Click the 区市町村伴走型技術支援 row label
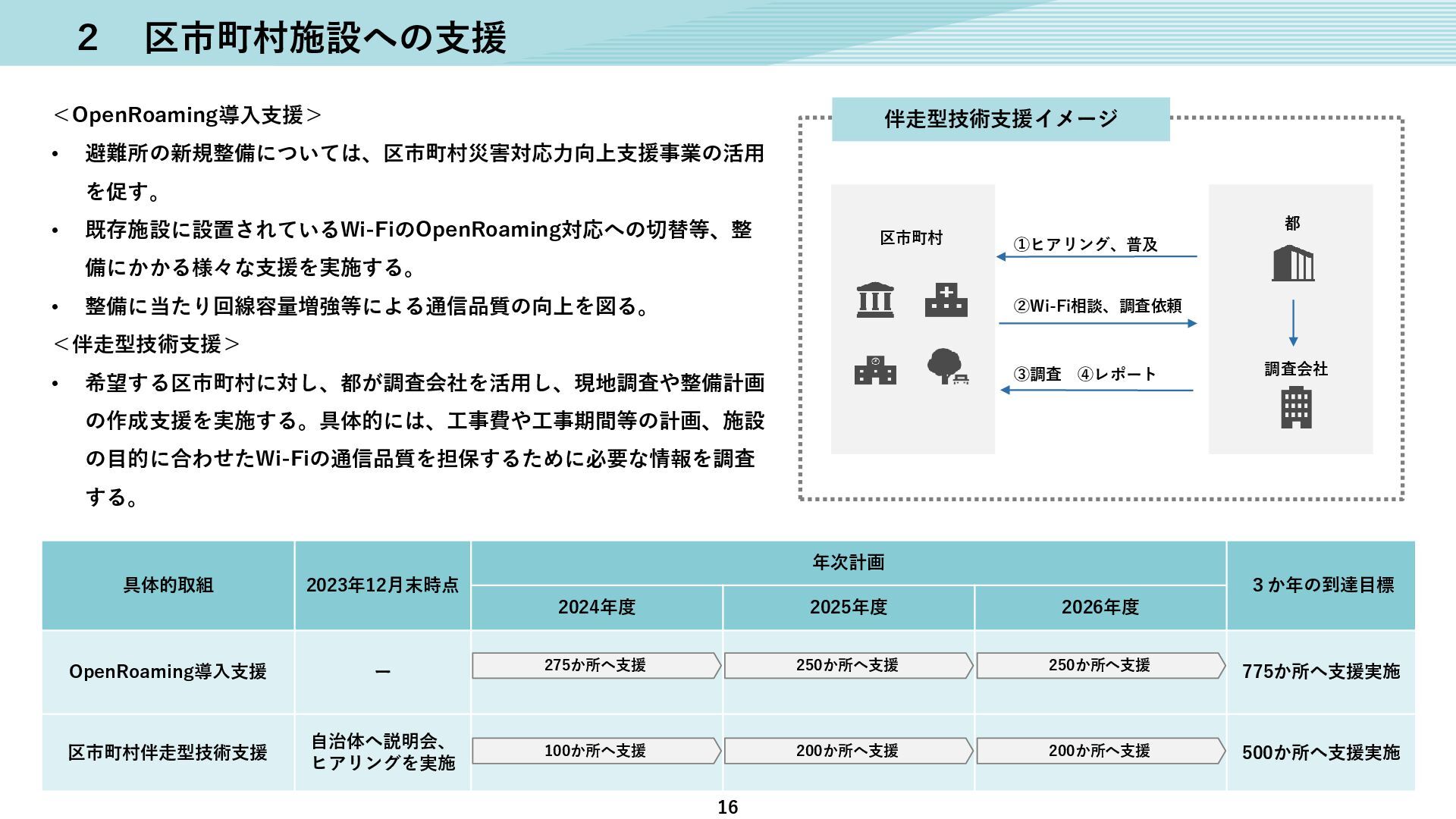 point(168,752)
